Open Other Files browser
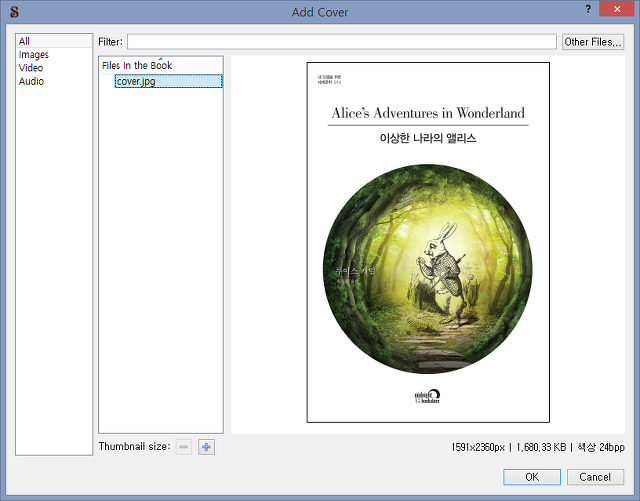The width and height of the screenshot is (640, 501). (593, 42)
